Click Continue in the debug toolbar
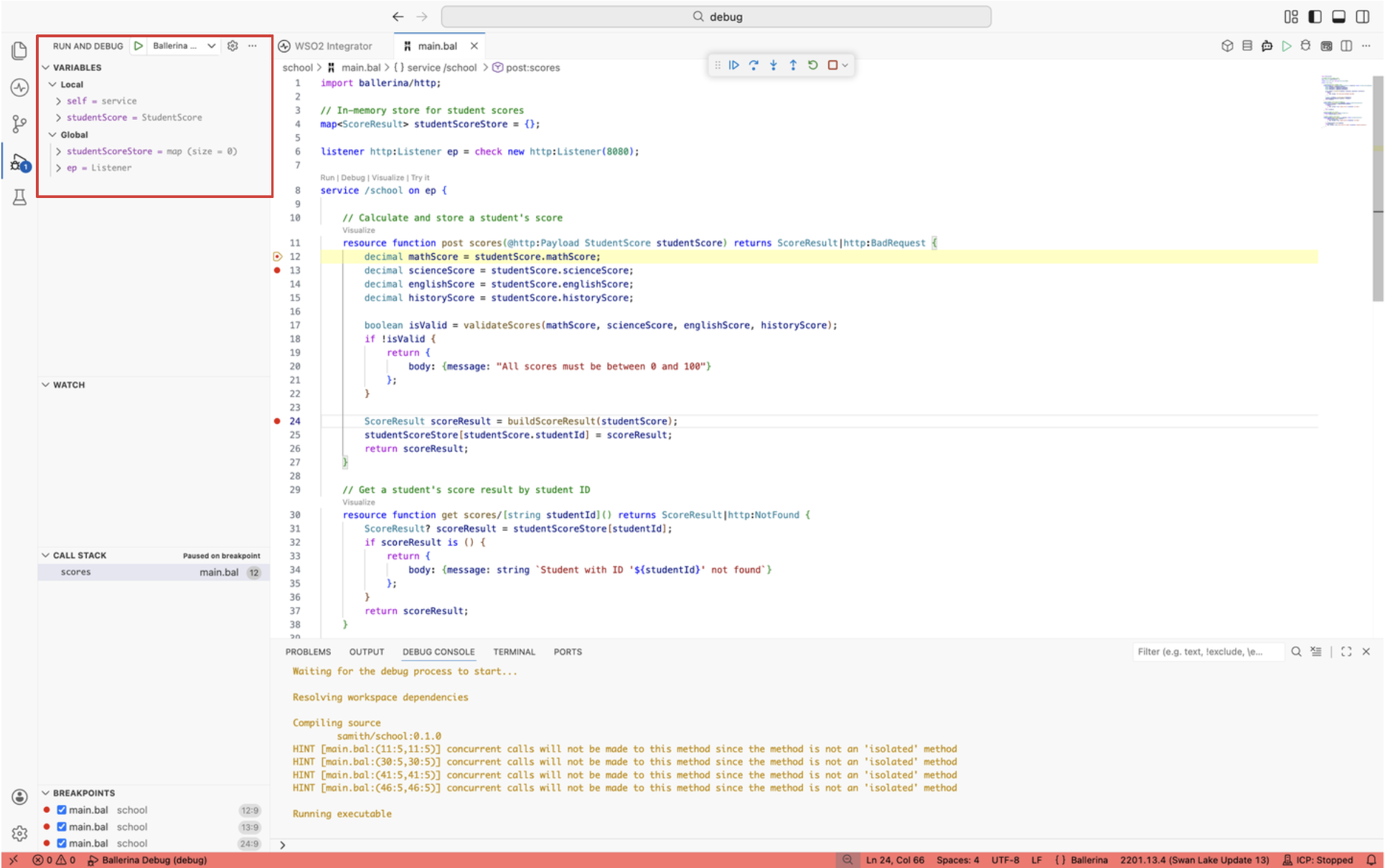This screenshot has width=1385, height=868. point(733,65)
